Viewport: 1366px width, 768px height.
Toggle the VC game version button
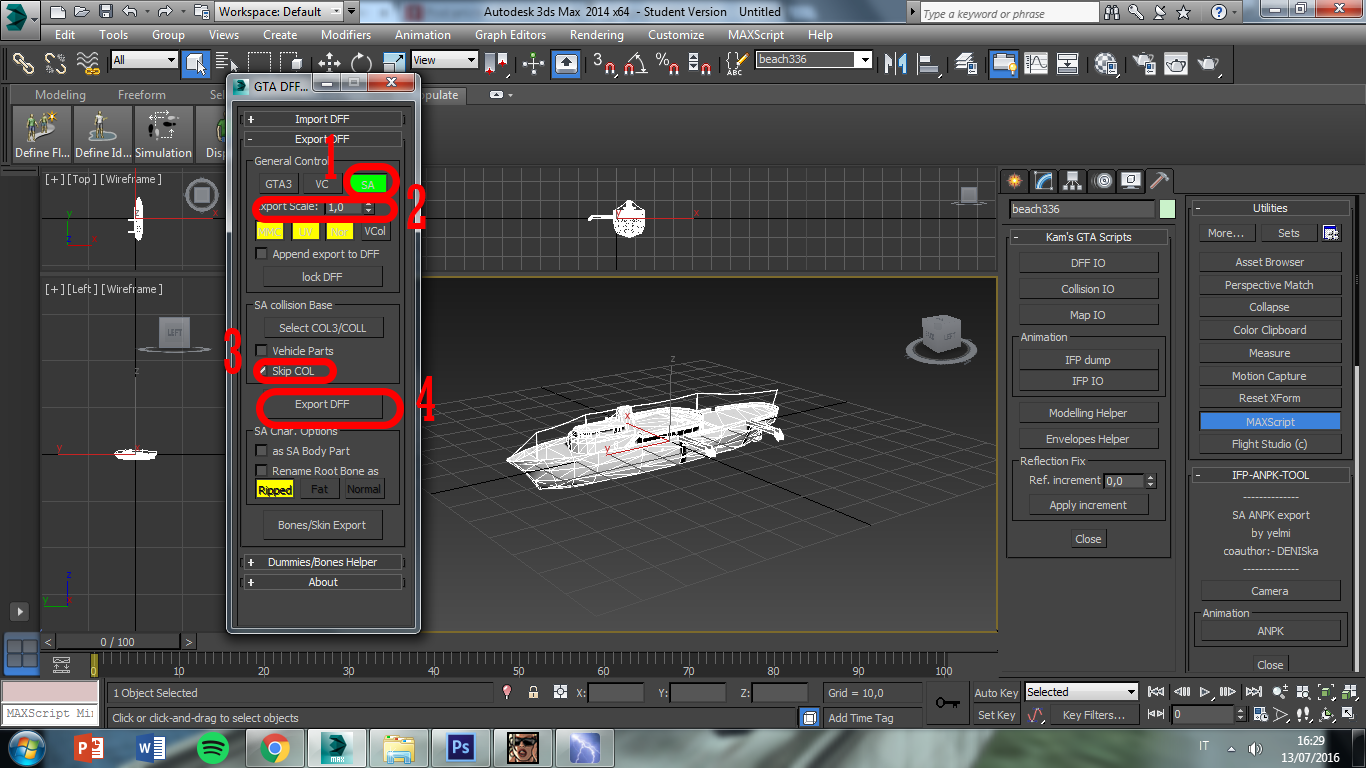[x=322, y=184]
